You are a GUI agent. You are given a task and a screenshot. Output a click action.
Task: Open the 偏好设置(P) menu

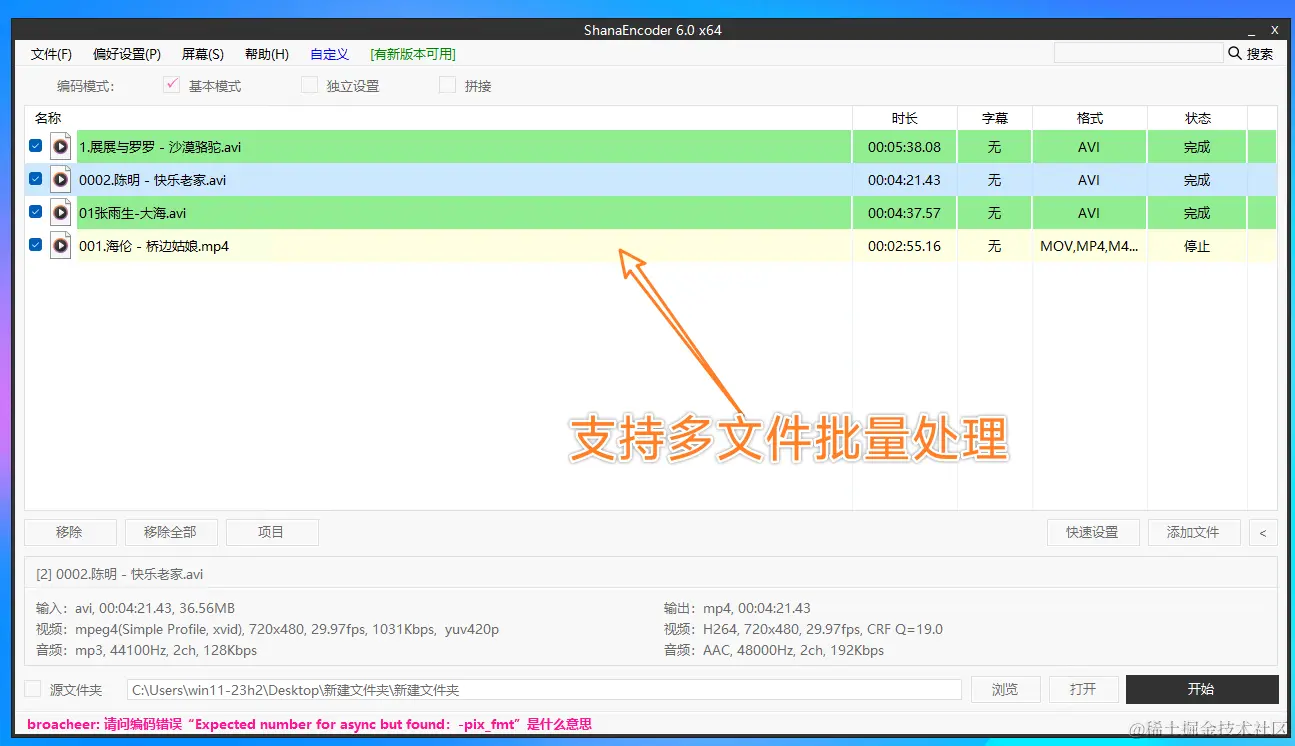pyautogui.click(x=127, y=54)
